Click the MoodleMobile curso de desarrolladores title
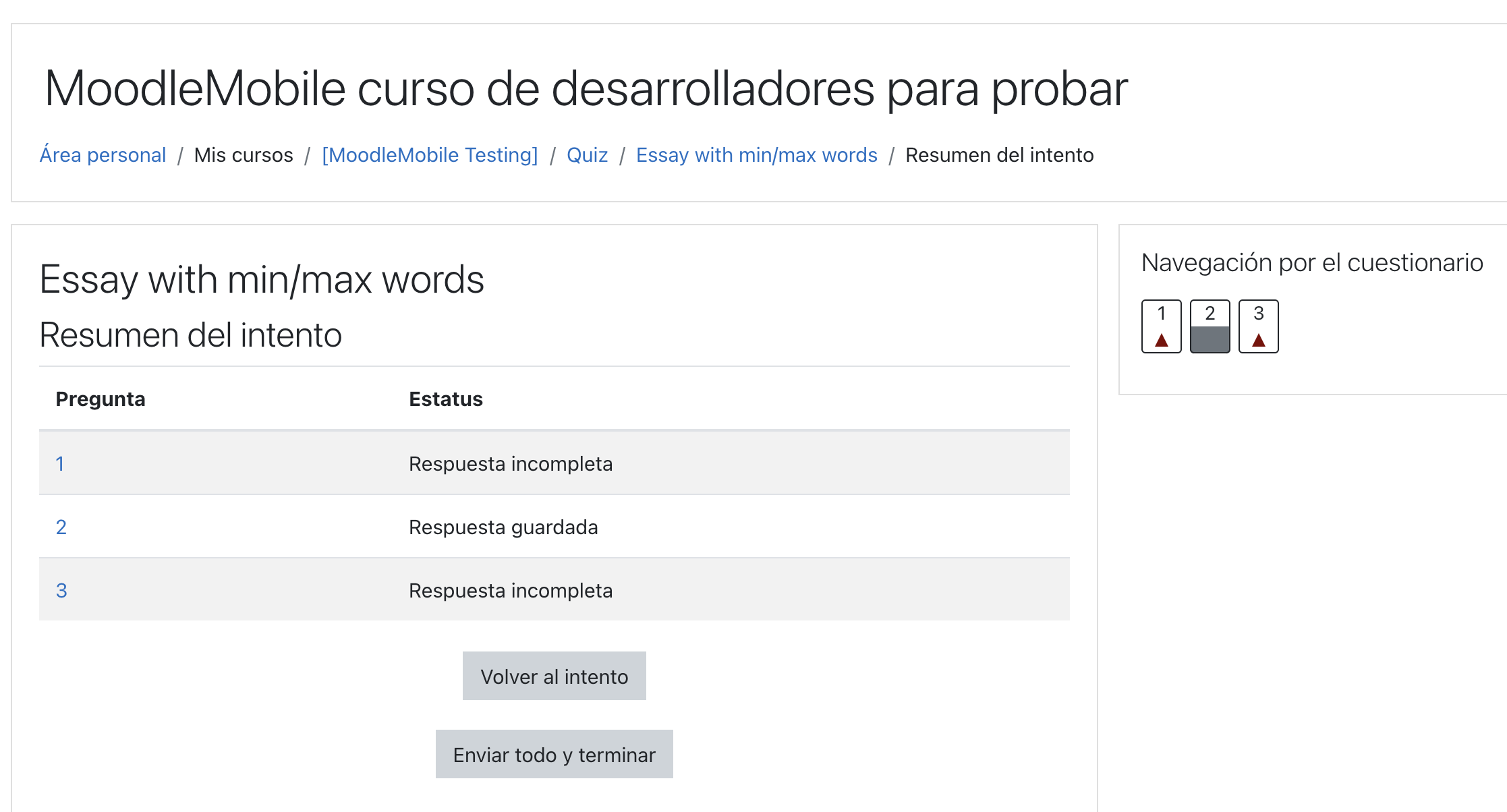The height and width of the screenshot is (812, 1507). [586, 89]
